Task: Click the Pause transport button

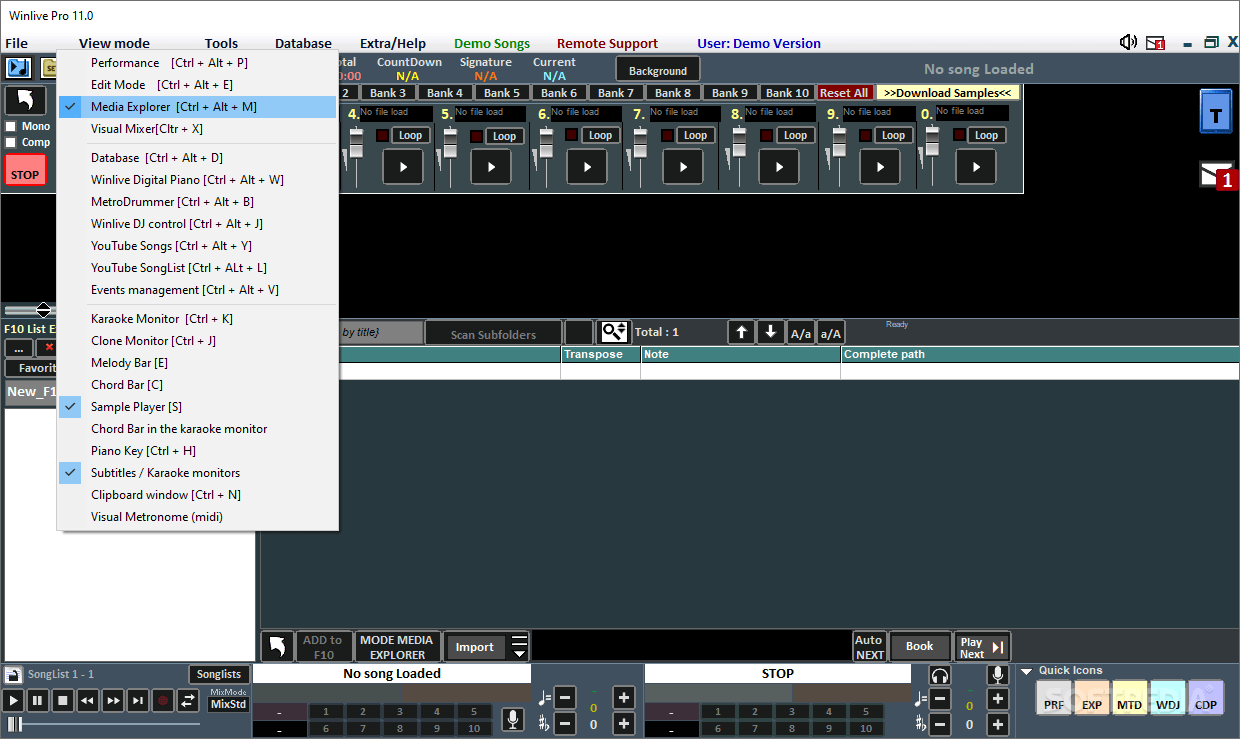Action: [x=37, y=701]
